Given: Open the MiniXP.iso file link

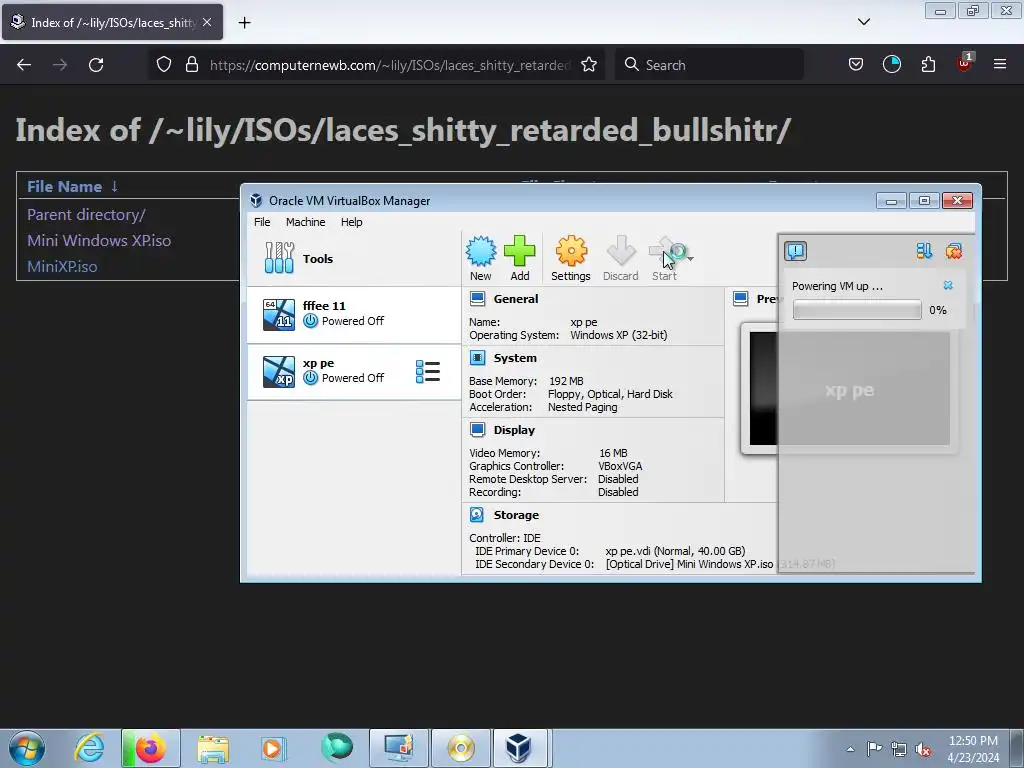Looking at the screenshot, I should coord(62,266).
